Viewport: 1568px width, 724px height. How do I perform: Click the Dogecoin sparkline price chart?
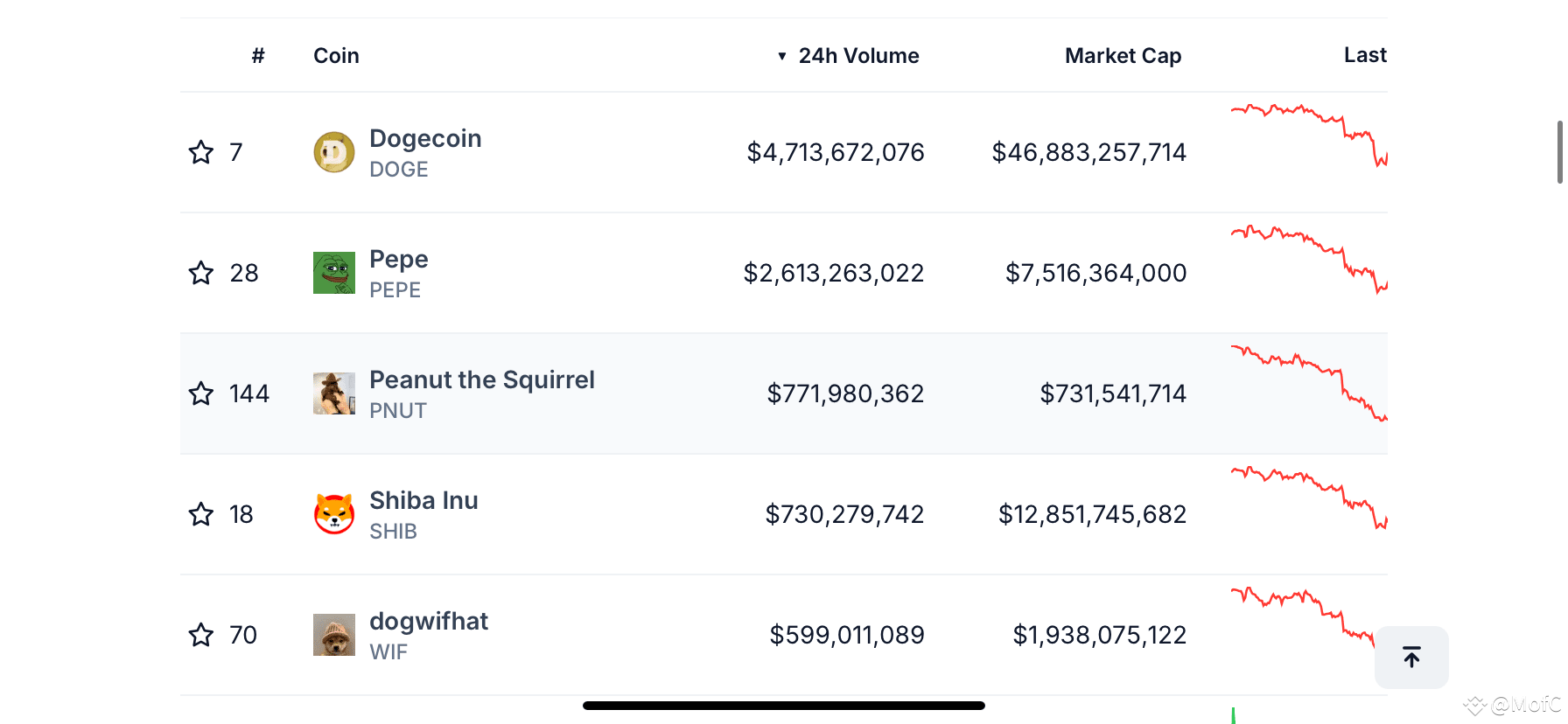point(1309,135)
